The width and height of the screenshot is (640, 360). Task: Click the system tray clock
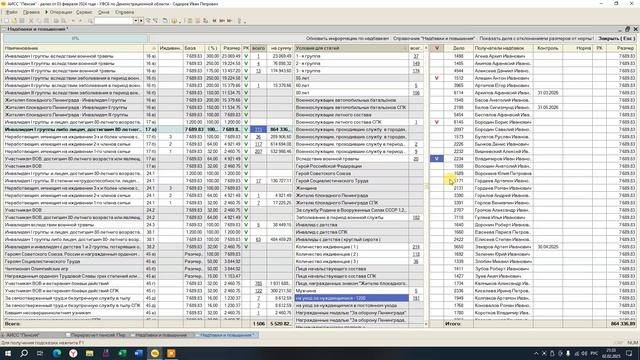tap(612, 353)
